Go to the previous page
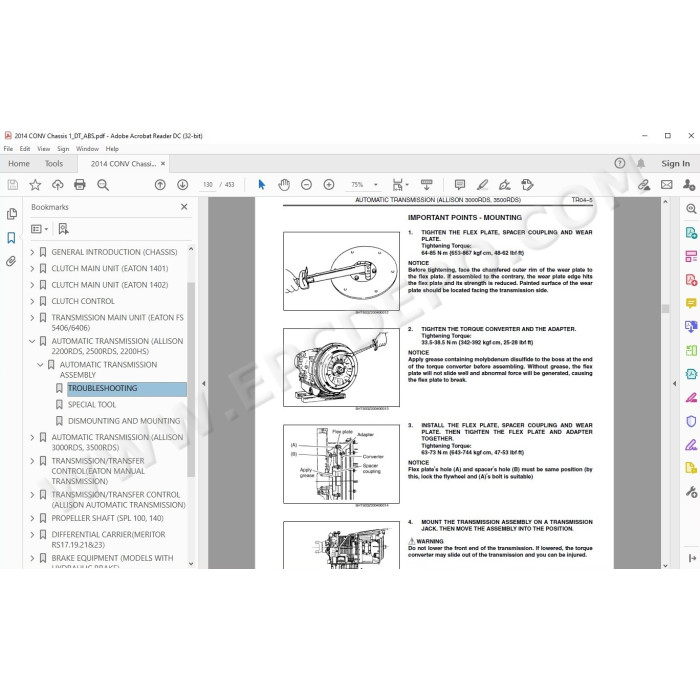Screen dimensions: 700x700 (x=160, y=184)
